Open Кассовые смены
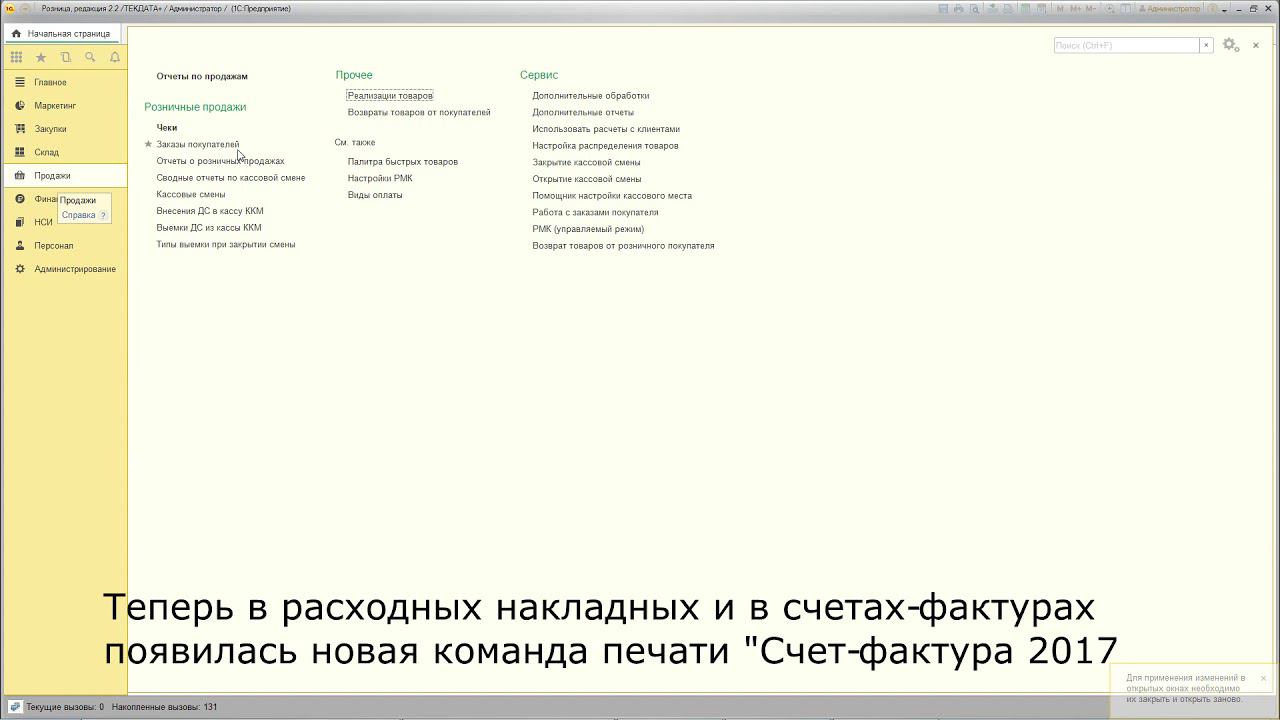Image resolution: width=1280 pixels, height=720 pixels. pyautogui.click(x=191, y=194)
